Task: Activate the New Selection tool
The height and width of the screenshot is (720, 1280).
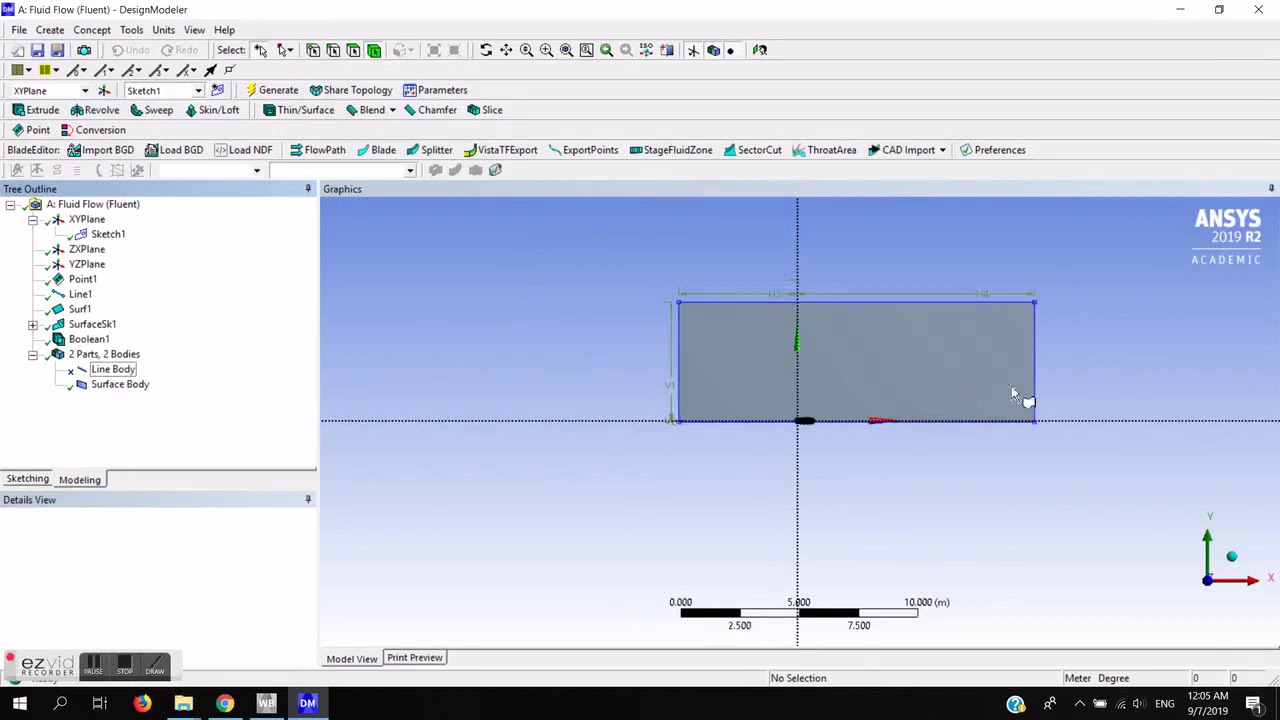Action: click(260, 50)
